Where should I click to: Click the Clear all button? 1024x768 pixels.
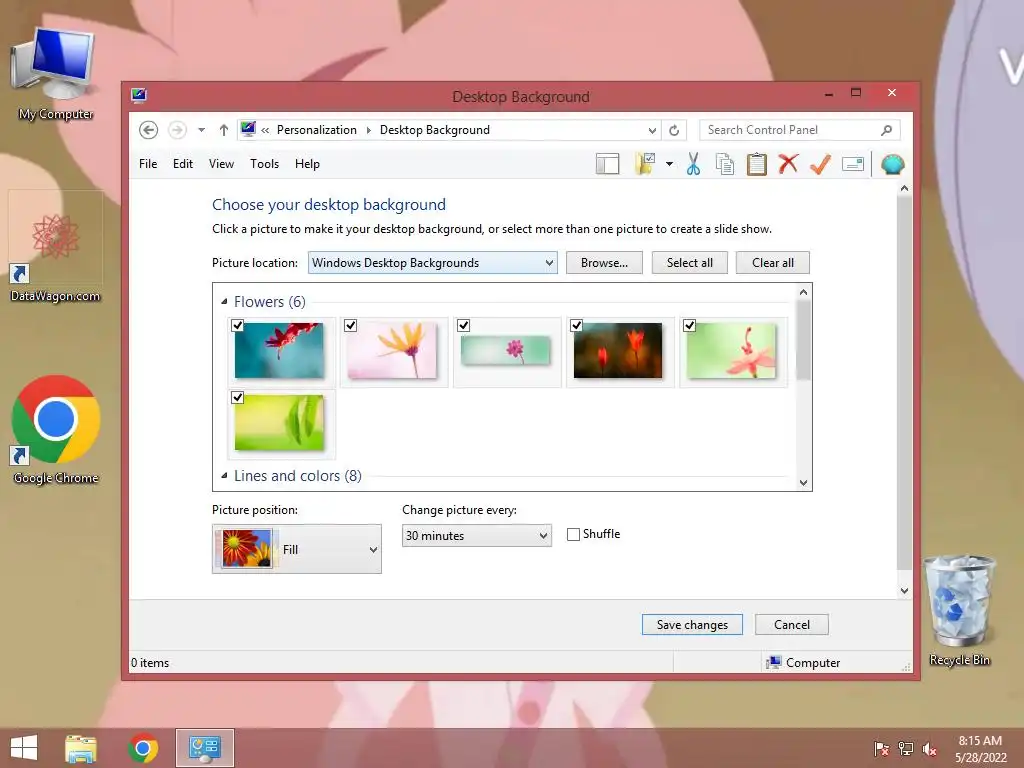[773, 263]
